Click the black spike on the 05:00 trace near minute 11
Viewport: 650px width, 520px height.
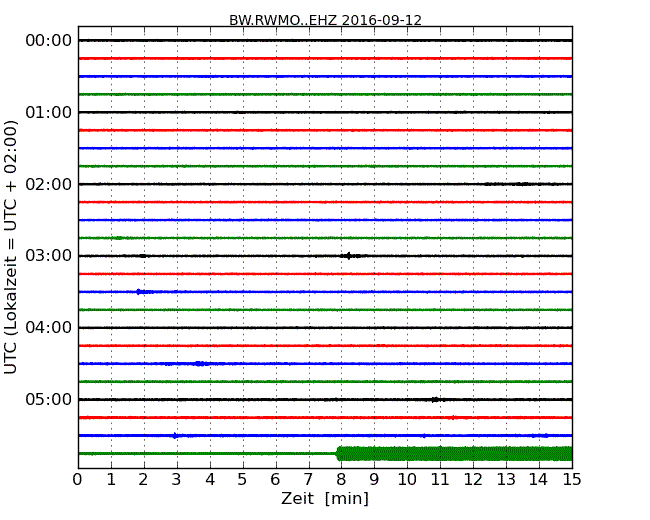[435, 400]
